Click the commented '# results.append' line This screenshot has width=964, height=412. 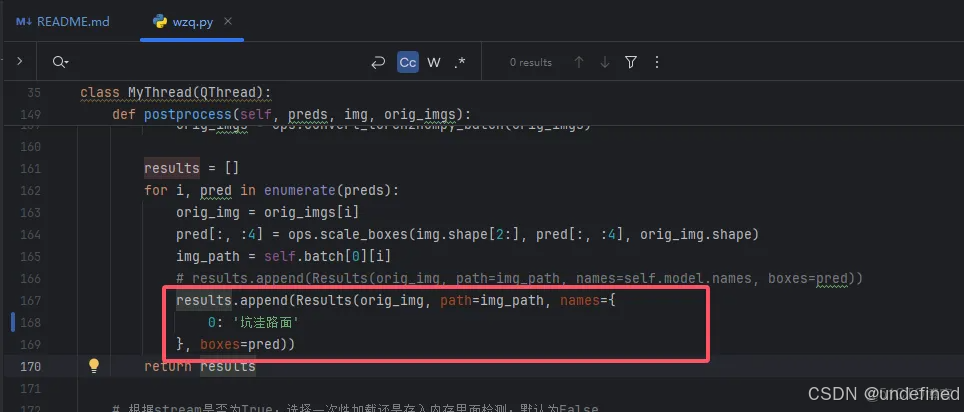[x=520, y=279]
